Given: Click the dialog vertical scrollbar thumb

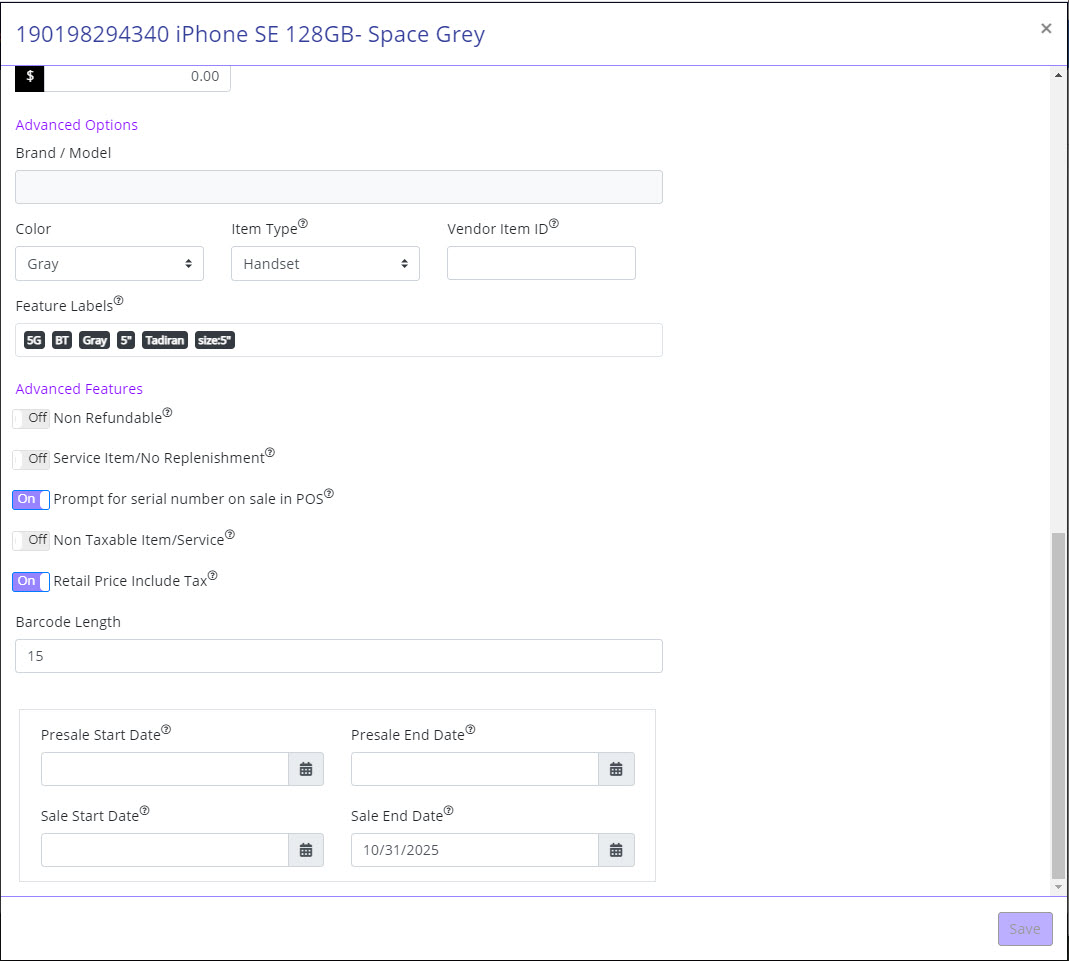Looking at the screenshot, I should coord(1058,706).
